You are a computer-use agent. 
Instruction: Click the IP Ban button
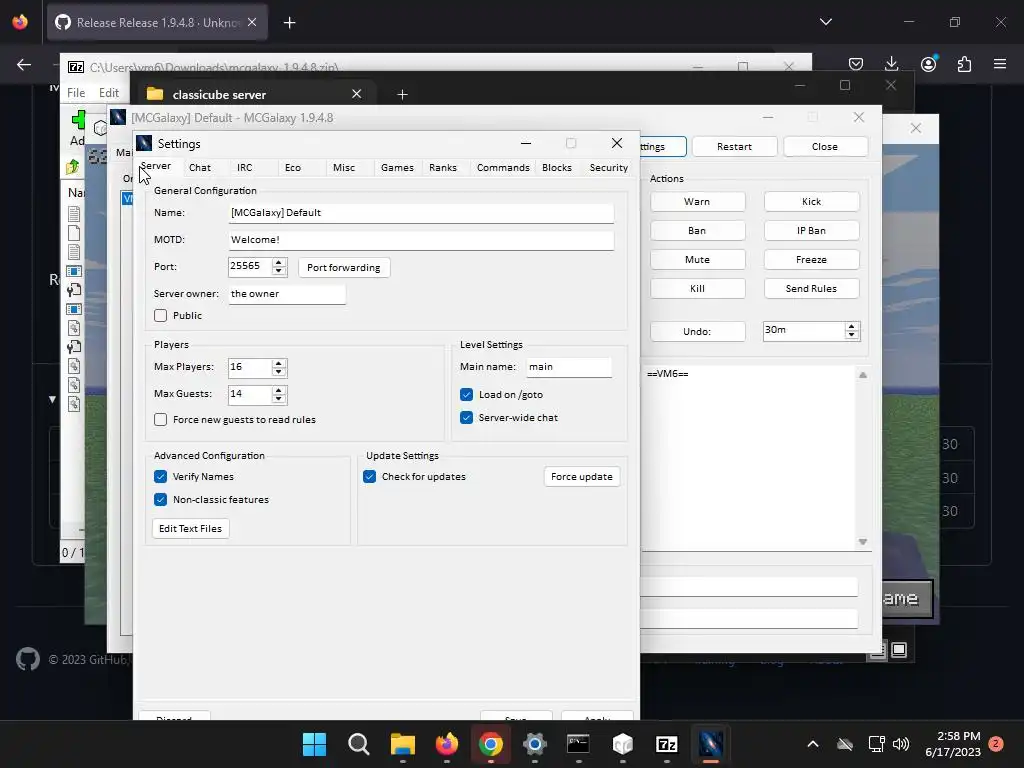pos(811,231)
